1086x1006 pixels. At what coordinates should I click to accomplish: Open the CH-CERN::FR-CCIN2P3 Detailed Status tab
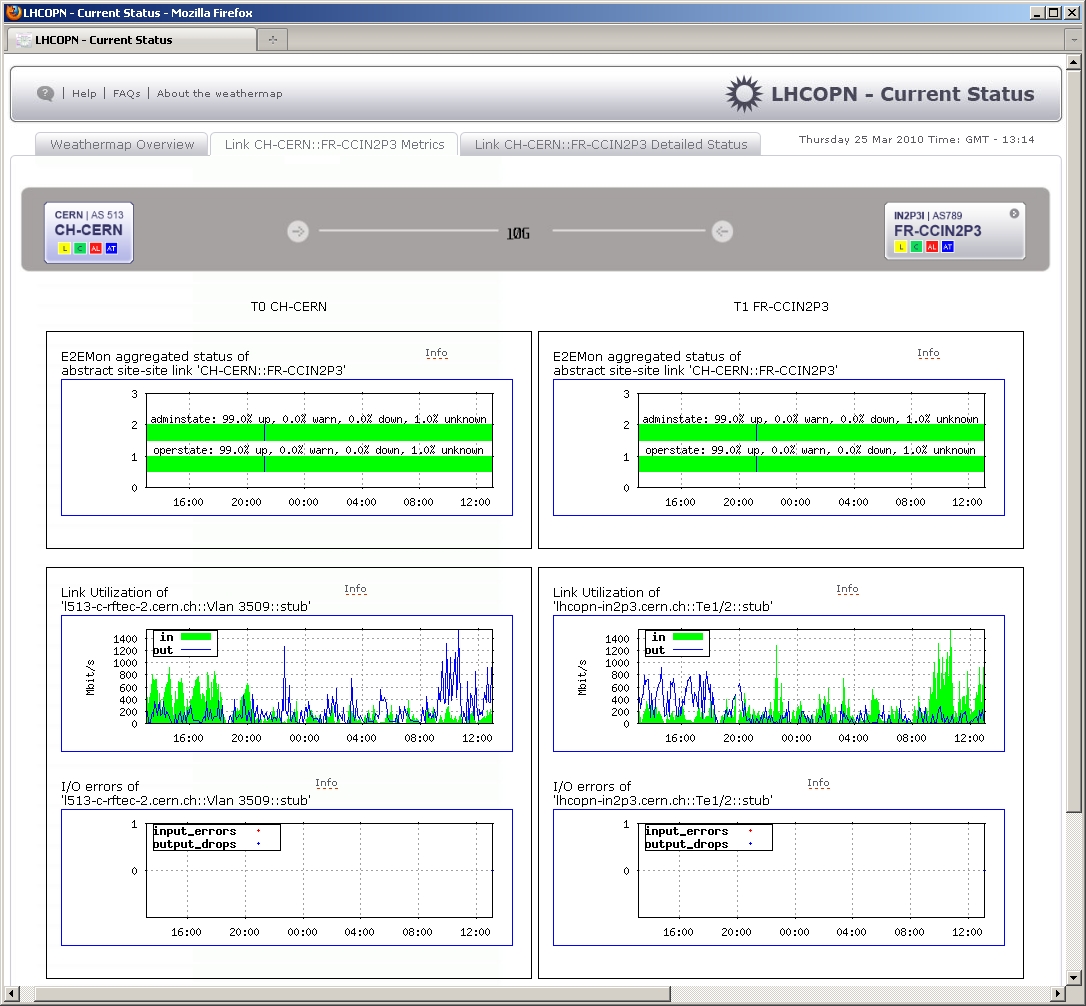[610, 145]
